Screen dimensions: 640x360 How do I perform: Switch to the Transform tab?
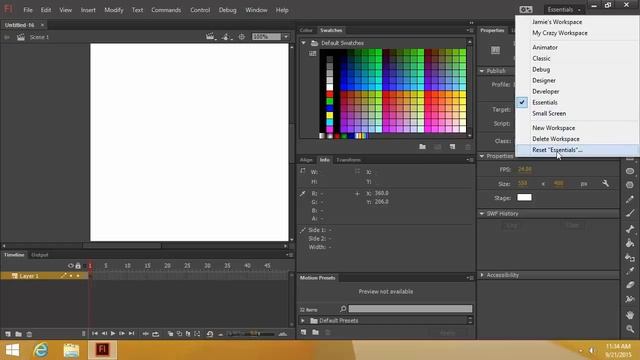pyautogui.click(x=348, y=160)
